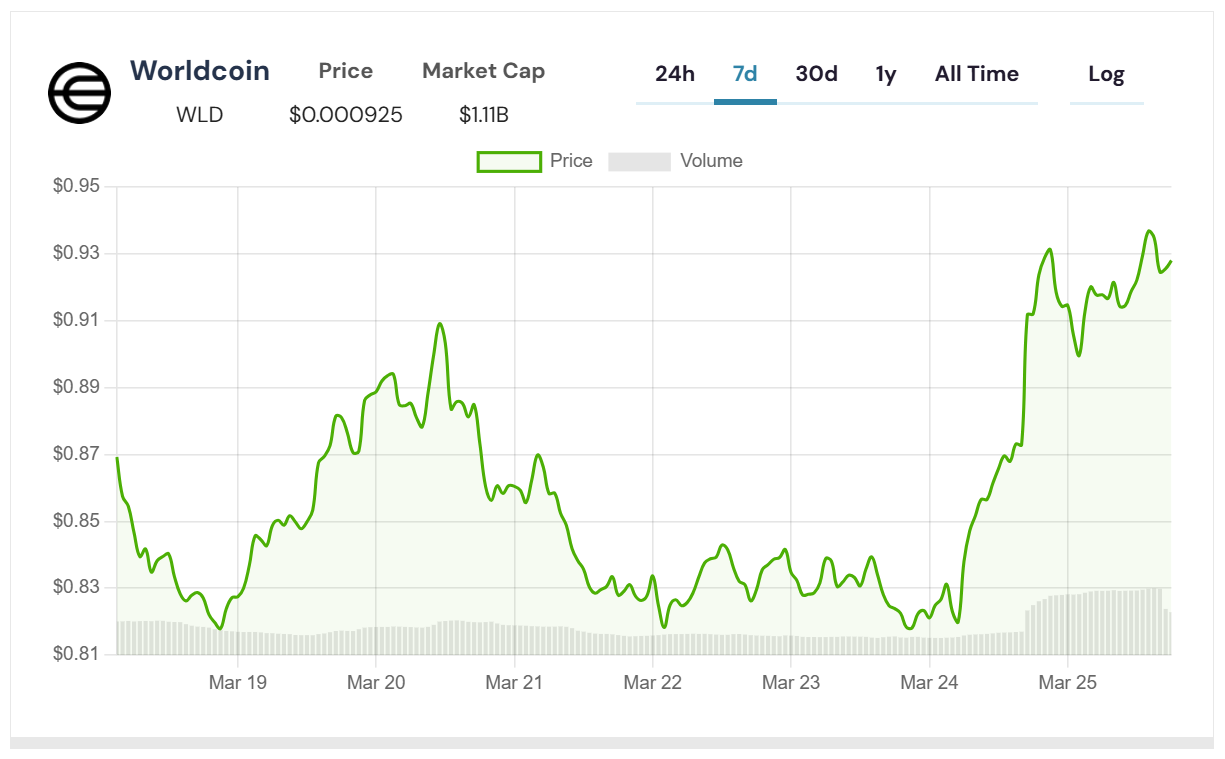This screenshot has height=759, width=1225.
Task: Click the $0.91 y-axis label
Action: click(x=76, y=321)
